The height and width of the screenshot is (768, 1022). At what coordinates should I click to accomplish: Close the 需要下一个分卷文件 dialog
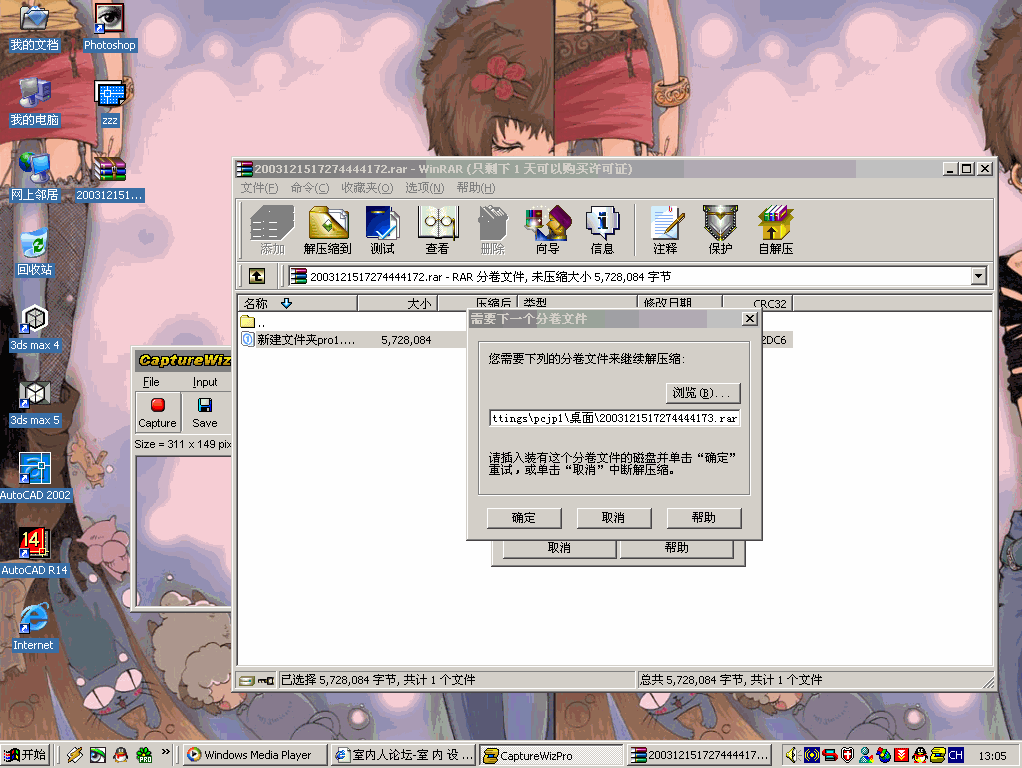click(x=750, y=319)
